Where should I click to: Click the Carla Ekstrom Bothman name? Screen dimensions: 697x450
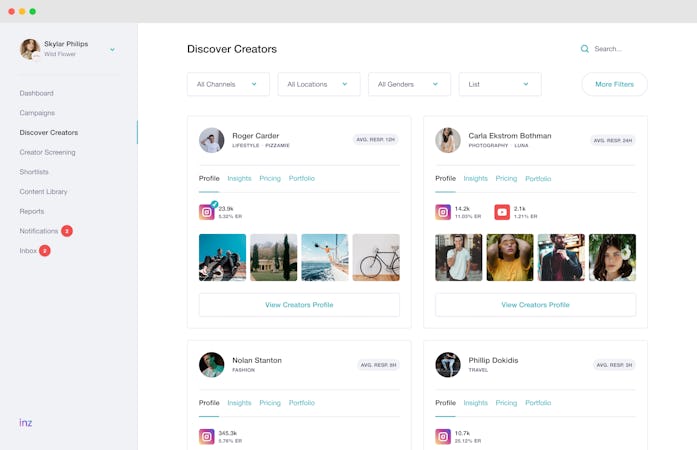point(510,136)
